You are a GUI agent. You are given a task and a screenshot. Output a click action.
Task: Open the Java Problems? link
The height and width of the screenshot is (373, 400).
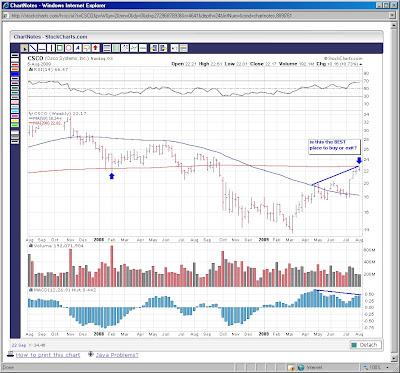coord(117,355)
